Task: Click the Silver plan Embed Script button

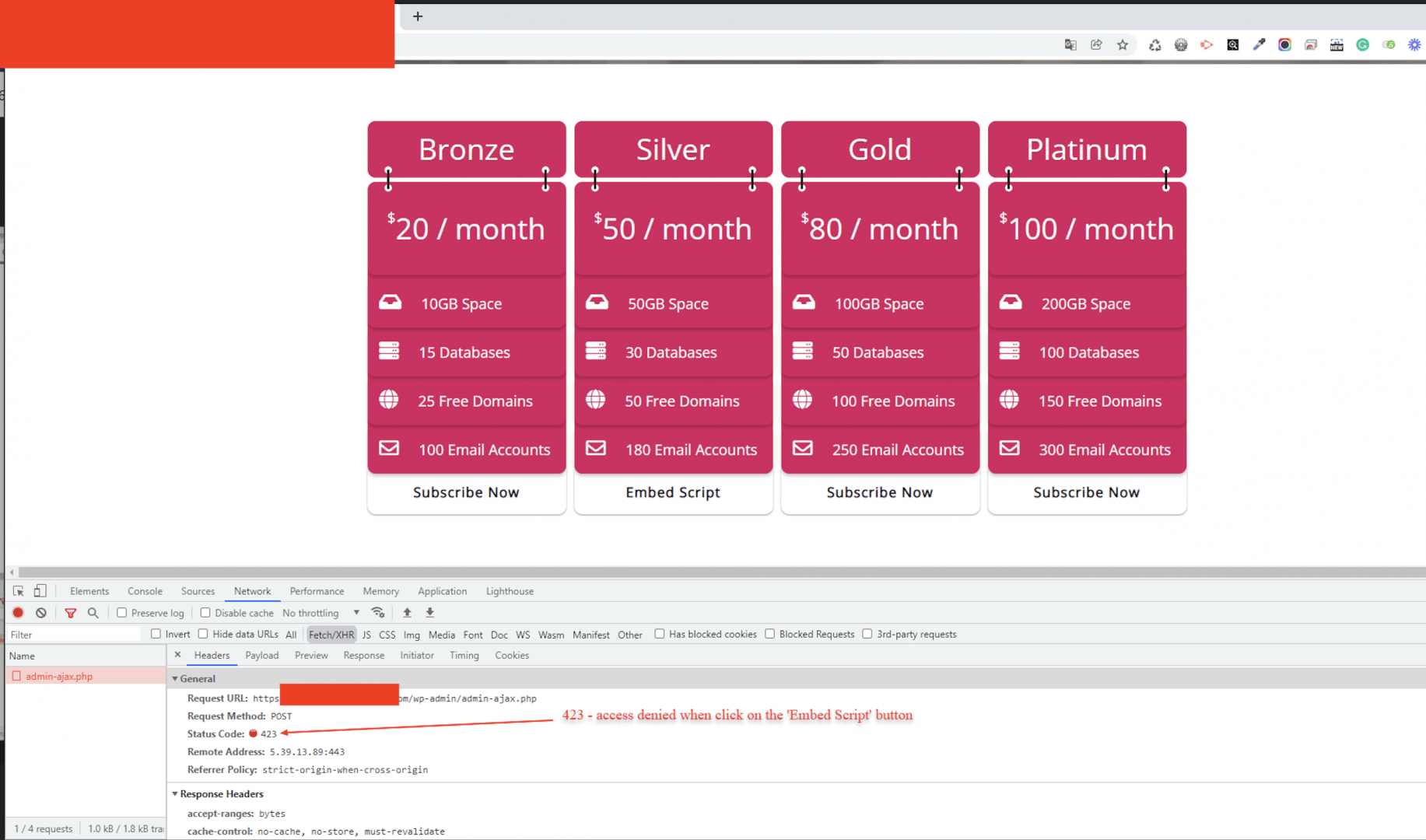Action: pos(673,492)
